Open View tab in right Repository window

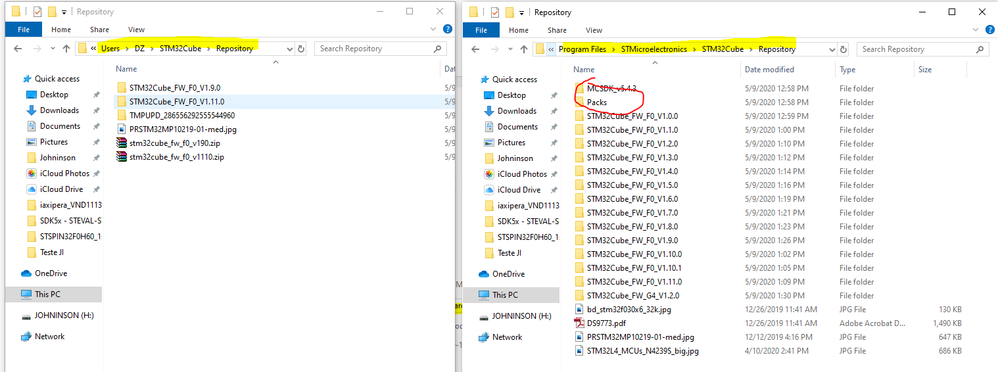594,30
